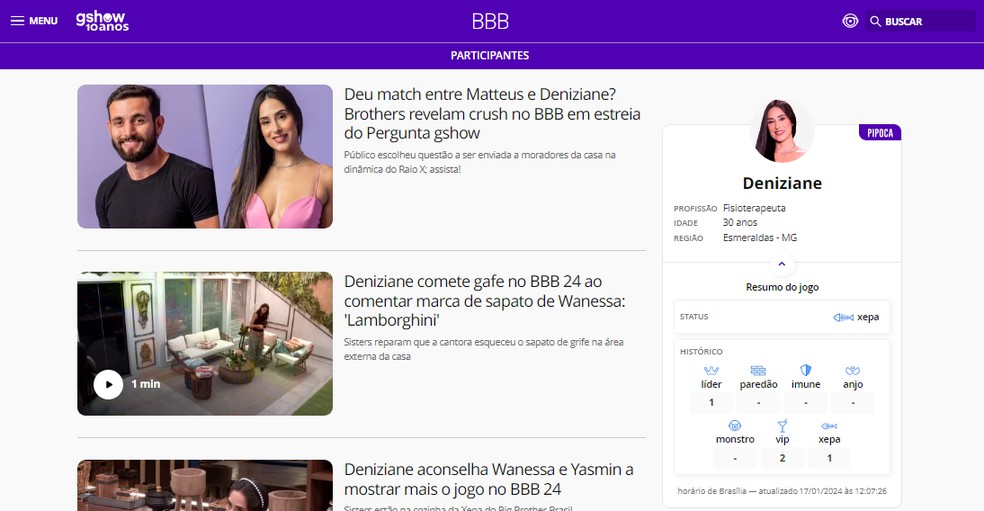Image resolution: width=984 pixels, height=511 pixels.
Task: Click the MENU text label
Action: pos(43,21)
